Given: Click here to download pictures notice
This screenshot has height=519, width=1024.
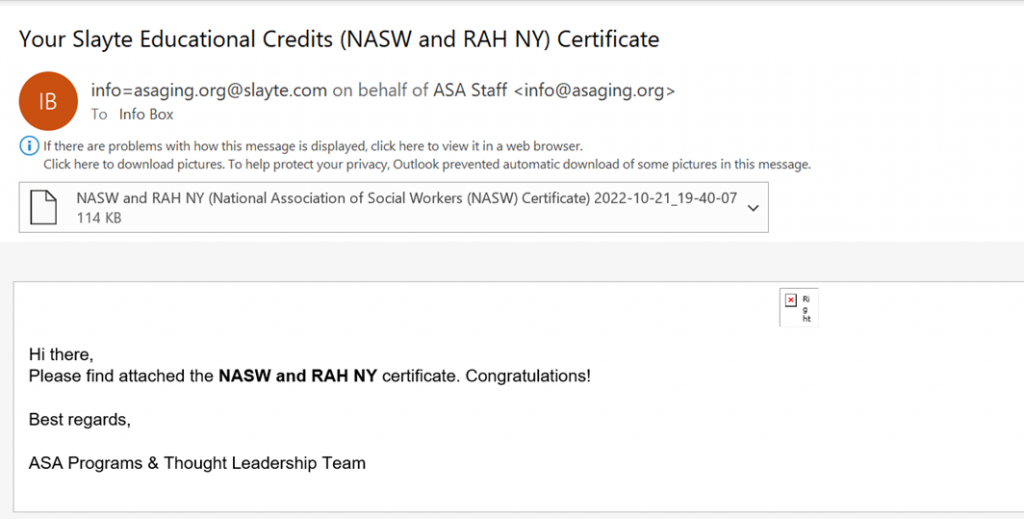Looking at the screenshot, I should coord(427,165).
